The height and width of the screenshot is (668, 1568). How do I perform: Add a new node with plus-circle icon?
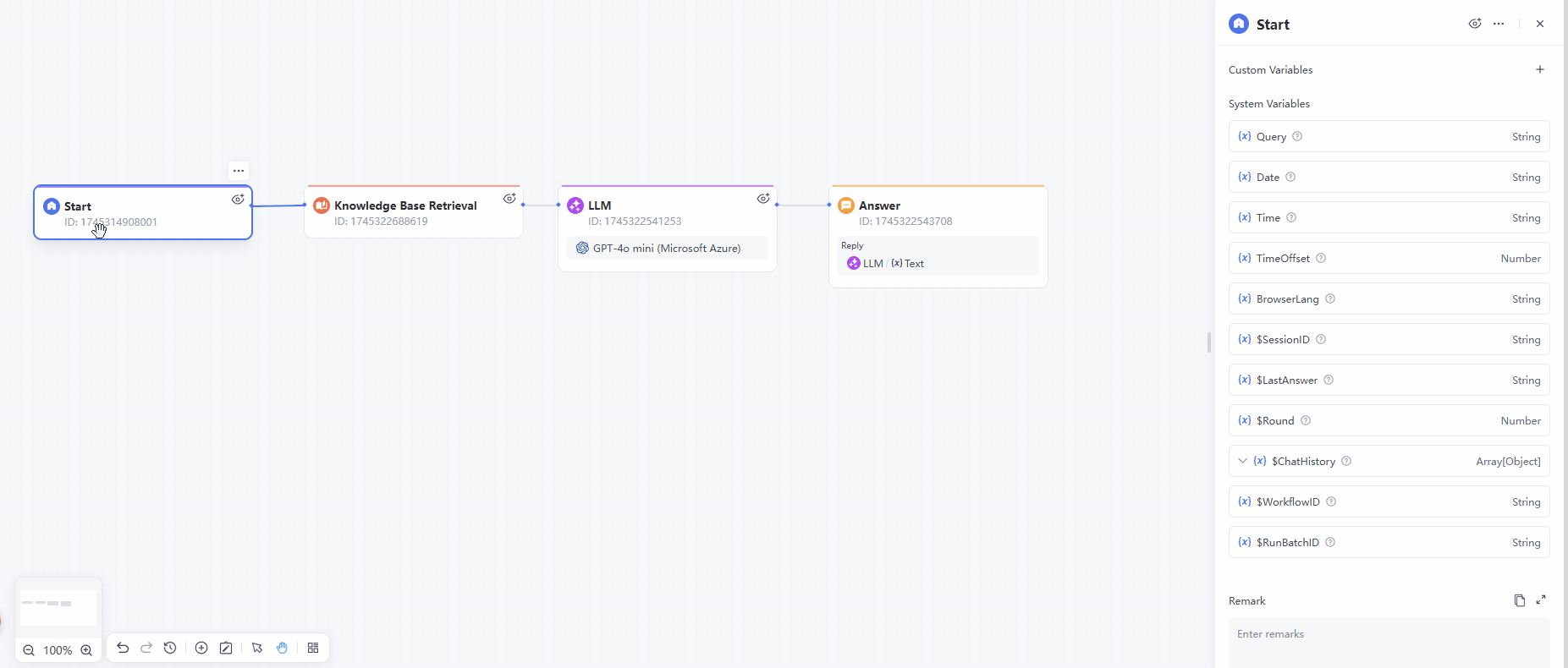point(201,648)
